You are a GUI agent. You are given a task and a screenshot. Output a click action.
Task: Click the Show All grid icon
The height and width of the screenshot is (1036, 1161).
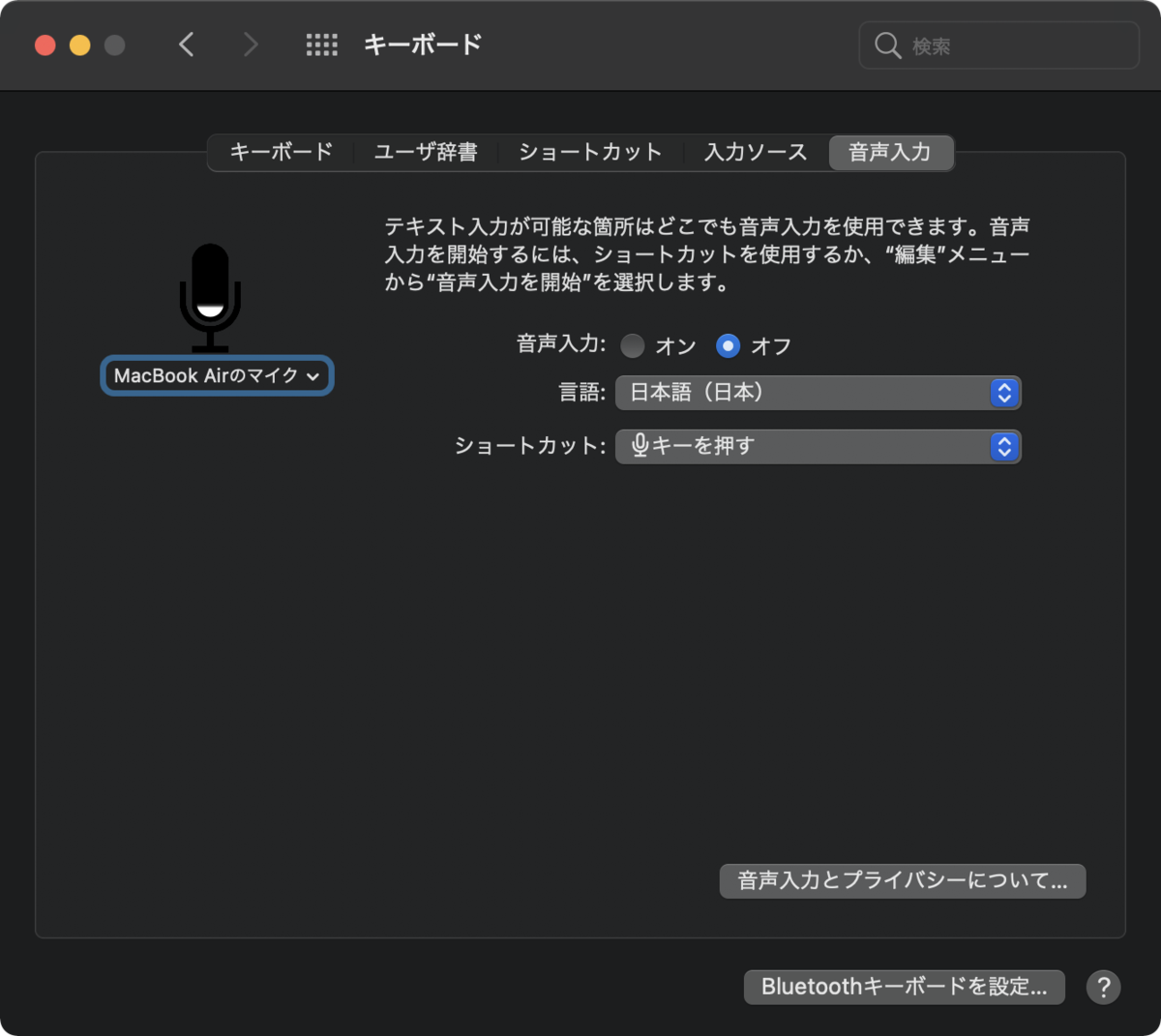322,44
